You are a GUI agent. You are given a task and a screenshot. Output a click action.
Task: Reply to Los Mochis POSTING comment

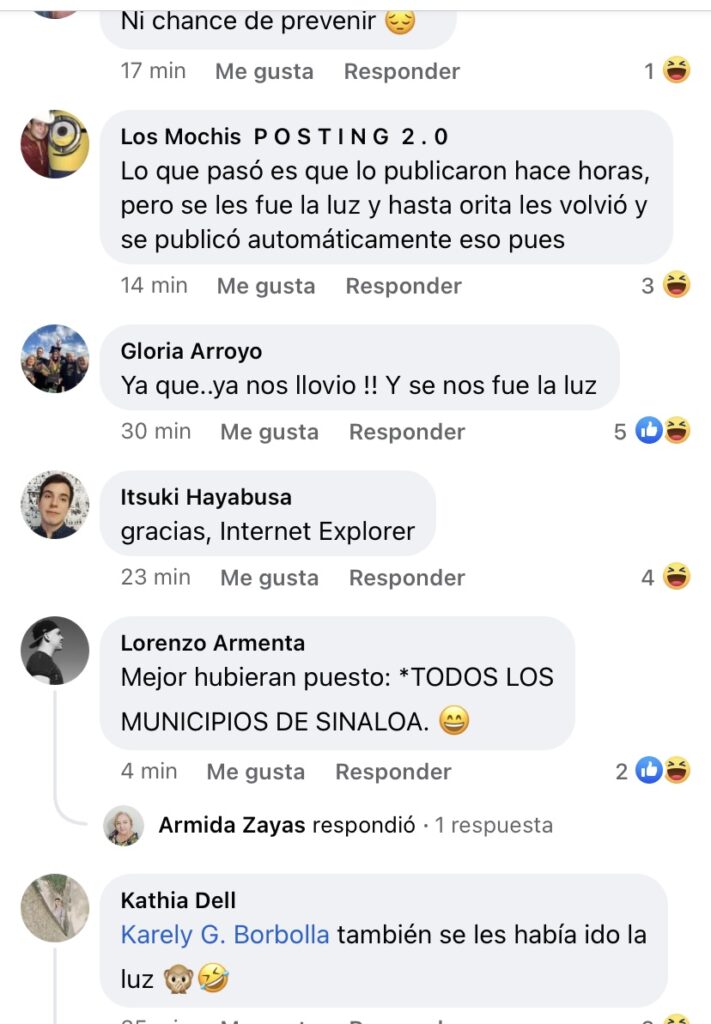click(x=403, y=285)
